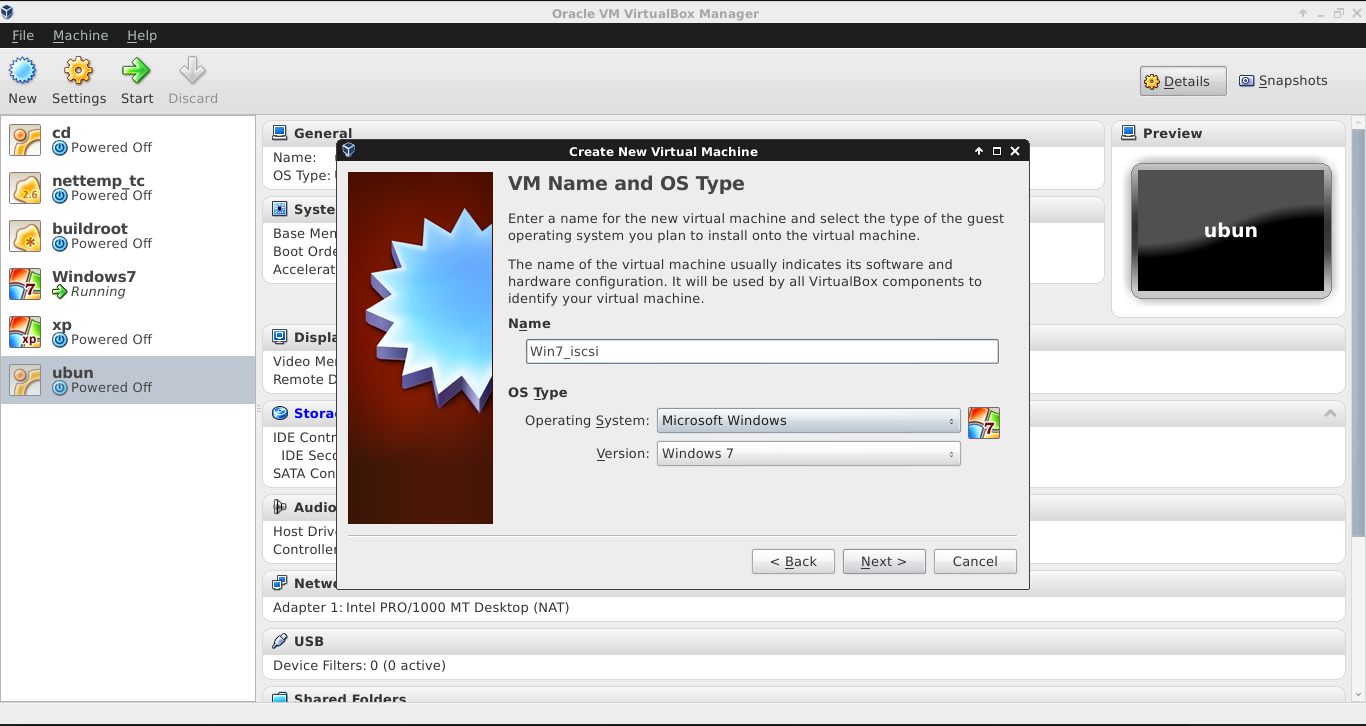Select the Windows7 VM icon
The width and height of the screenshot is (1366, 726).
coord(25,284)
